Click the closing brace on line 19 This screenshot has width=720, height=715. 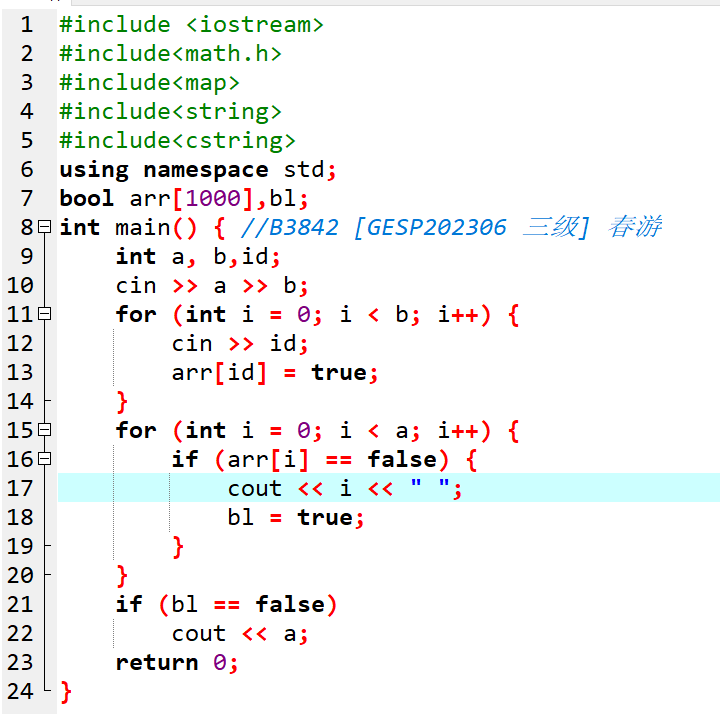coord(178,547)
